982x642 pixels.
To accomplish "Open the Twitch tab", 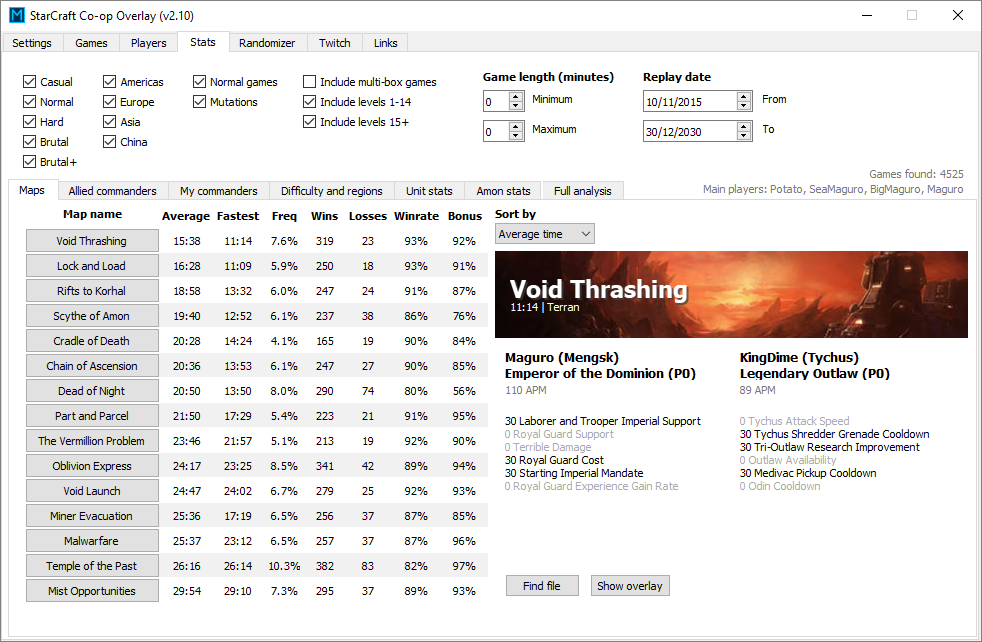I will coord(334,43).
